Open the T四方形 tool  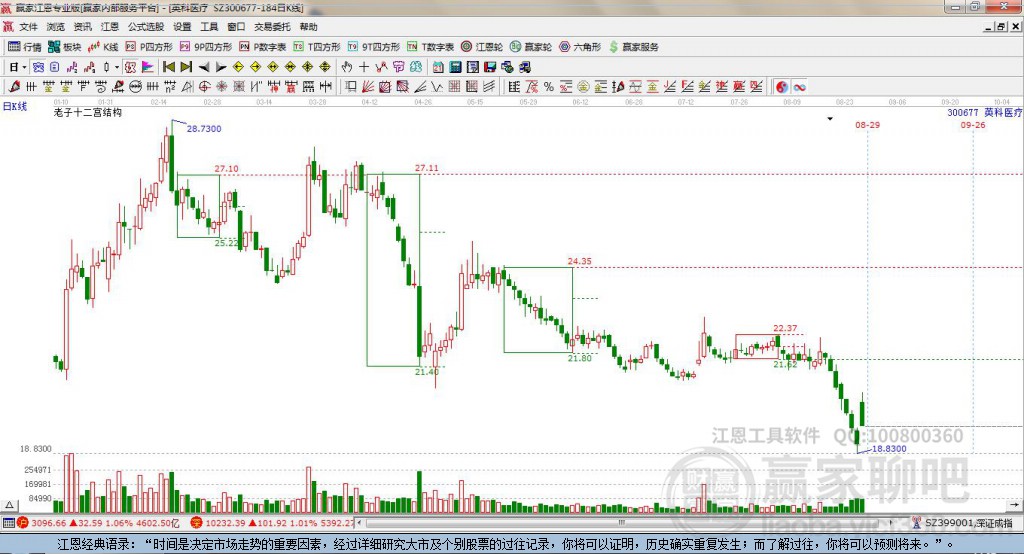(317, 47)
